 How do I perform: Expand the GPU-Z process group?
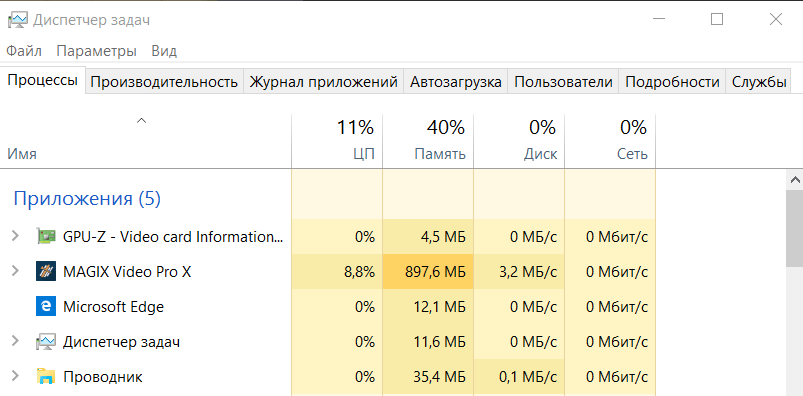coord(15,236)
